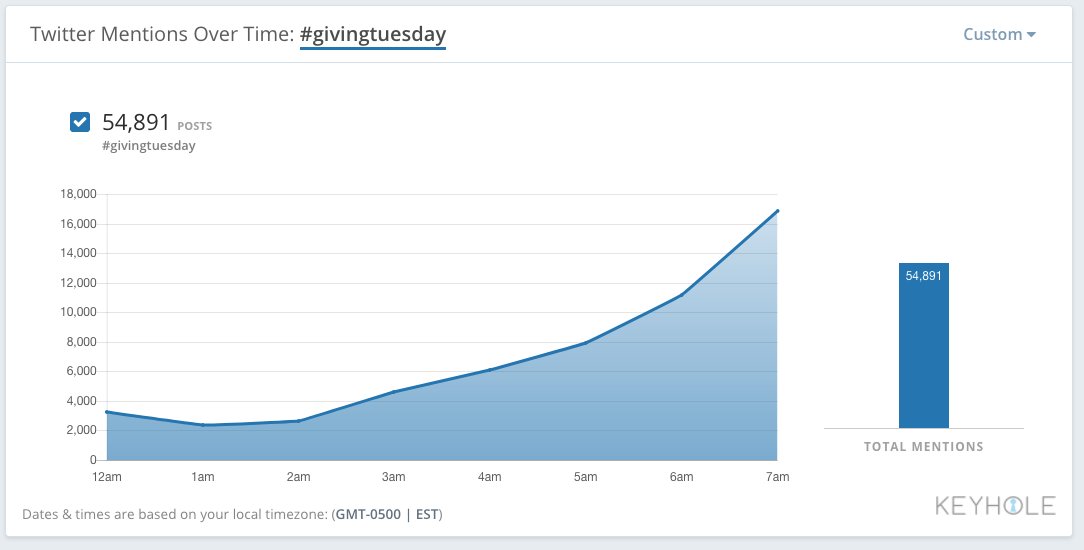This screenshot has height=550, width=1084.
Task: Uncheck the #givingtuesday series checkbox
Action: click(80, 122)
